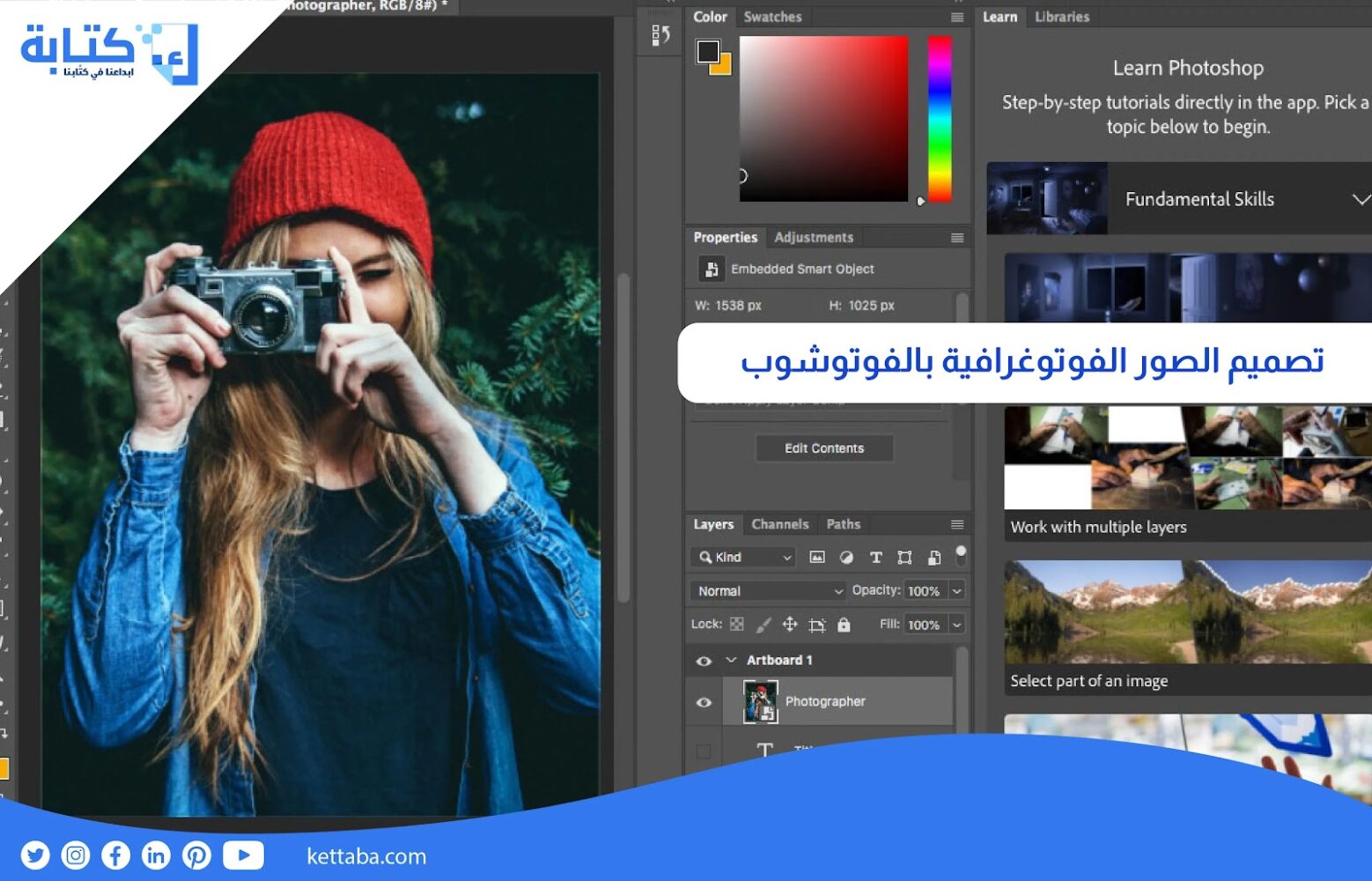1372x881 pixels.
Task: Open the Libraries tab
Action: click(1062, 17)
